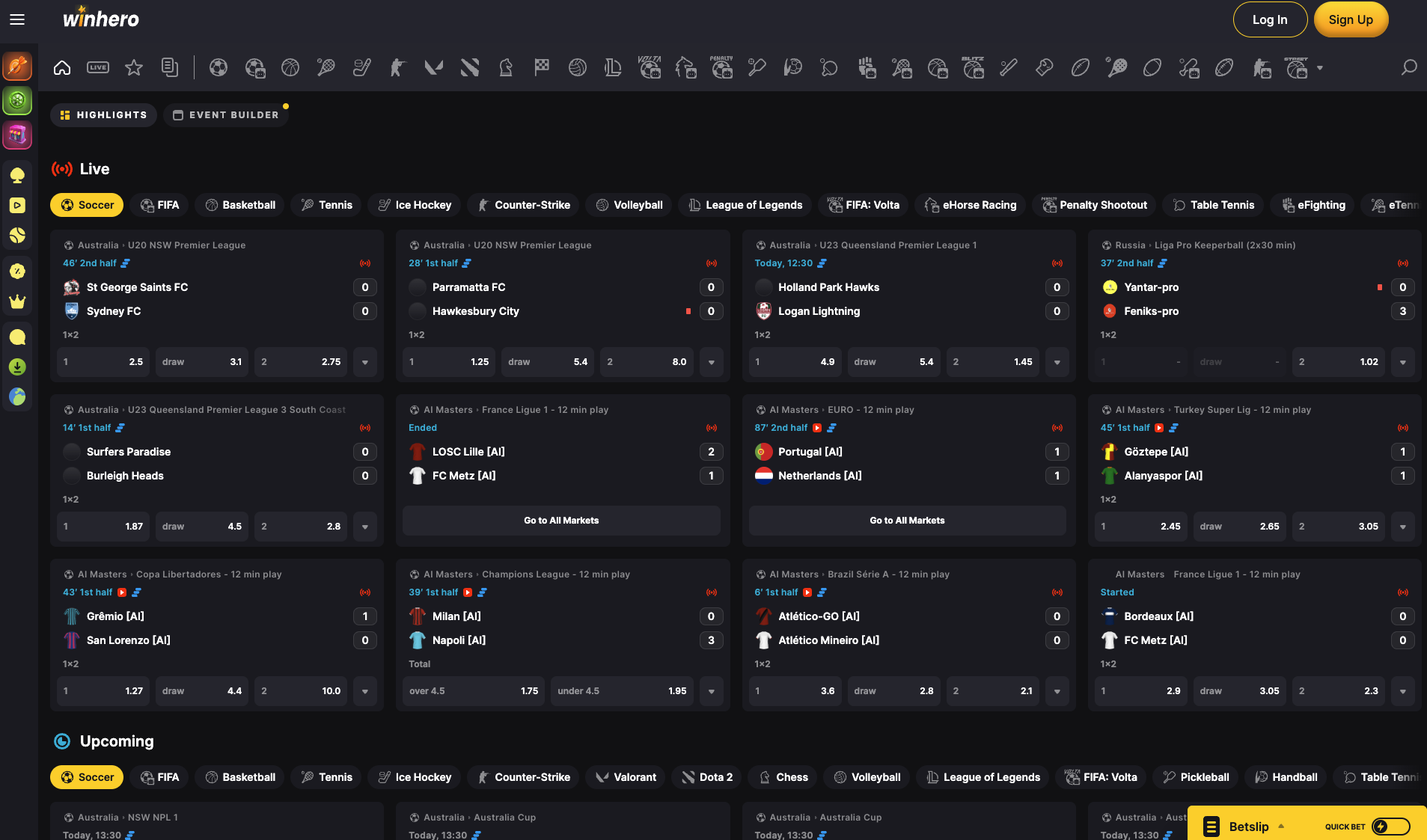Select the Street basketball icon in top bar
The height and width of the screenshot is (840, 1427).
point(1296,68)
